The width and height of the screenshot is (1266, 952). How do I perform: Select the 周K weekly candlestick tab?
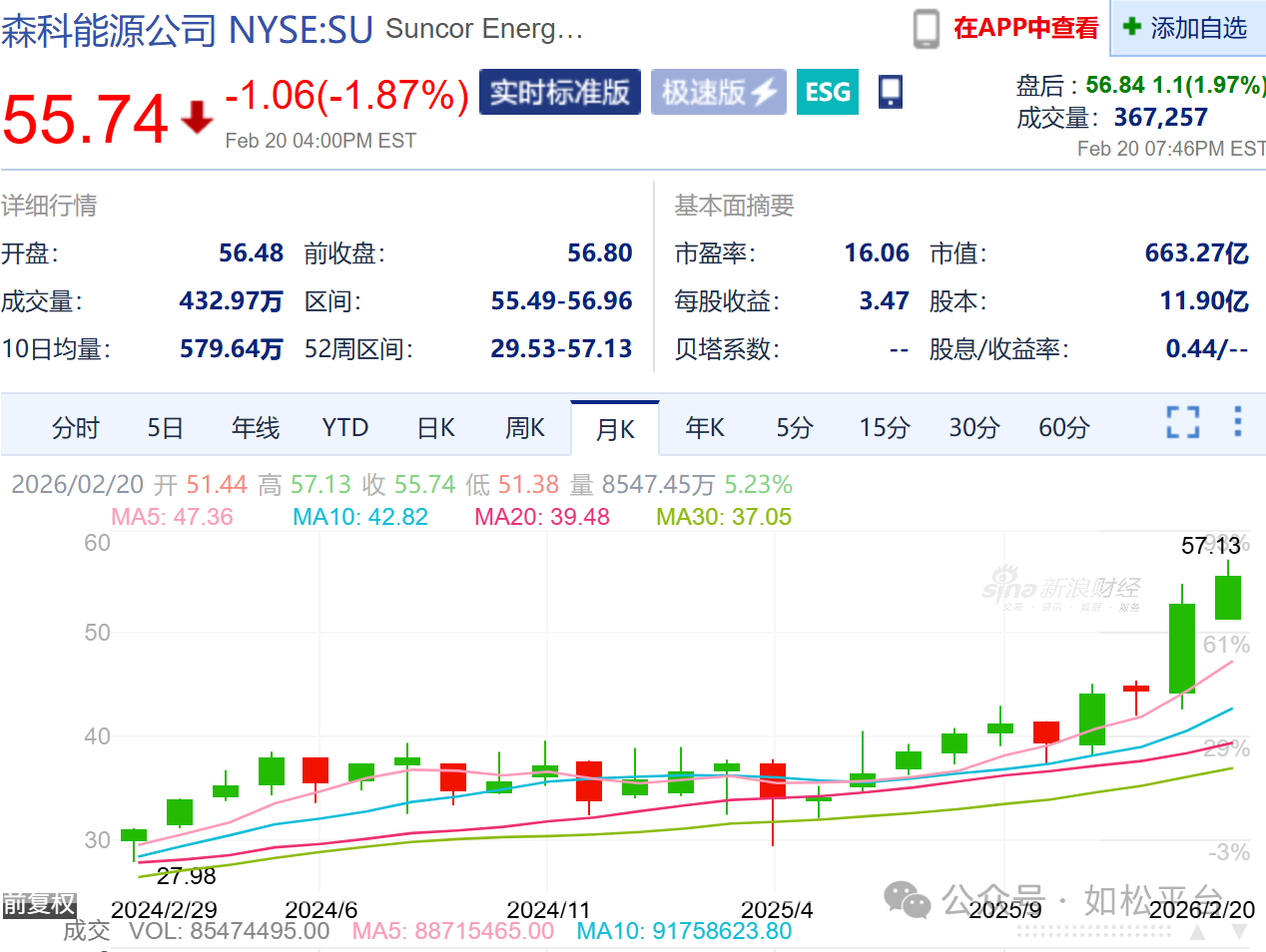(525, 428)
